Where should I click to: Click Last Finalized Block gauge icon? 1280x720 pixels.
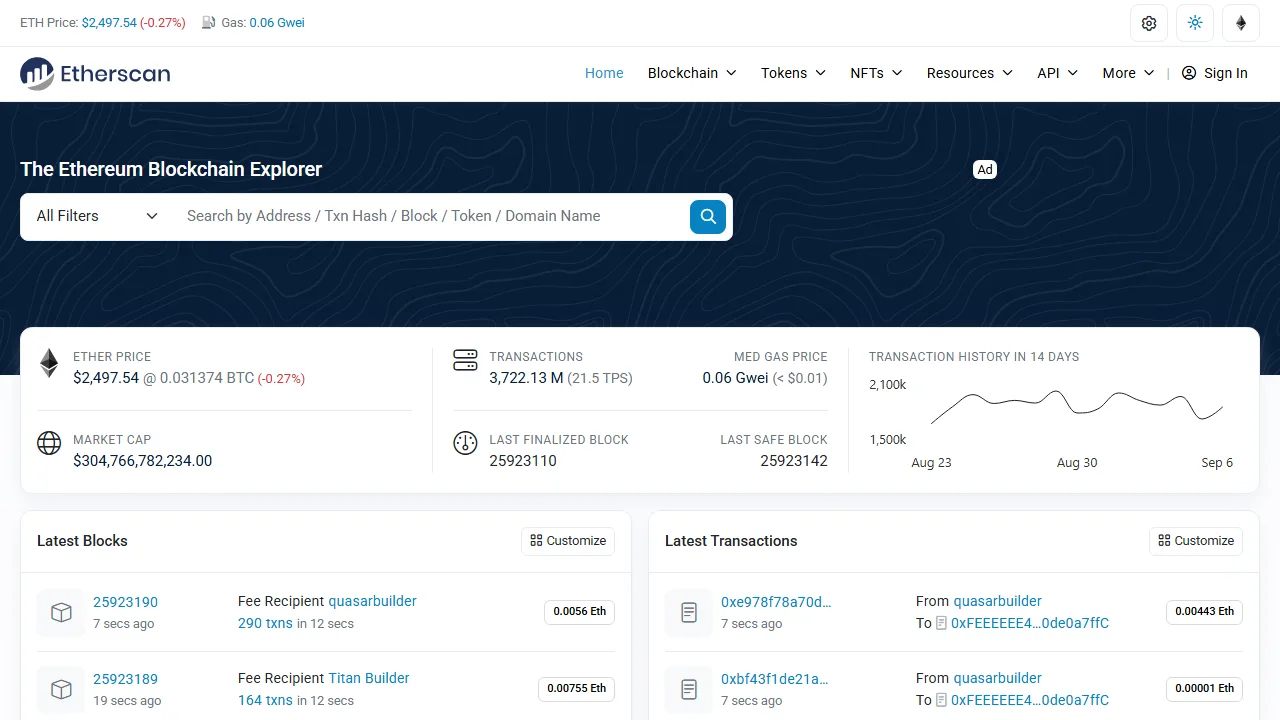pos(465,443)
